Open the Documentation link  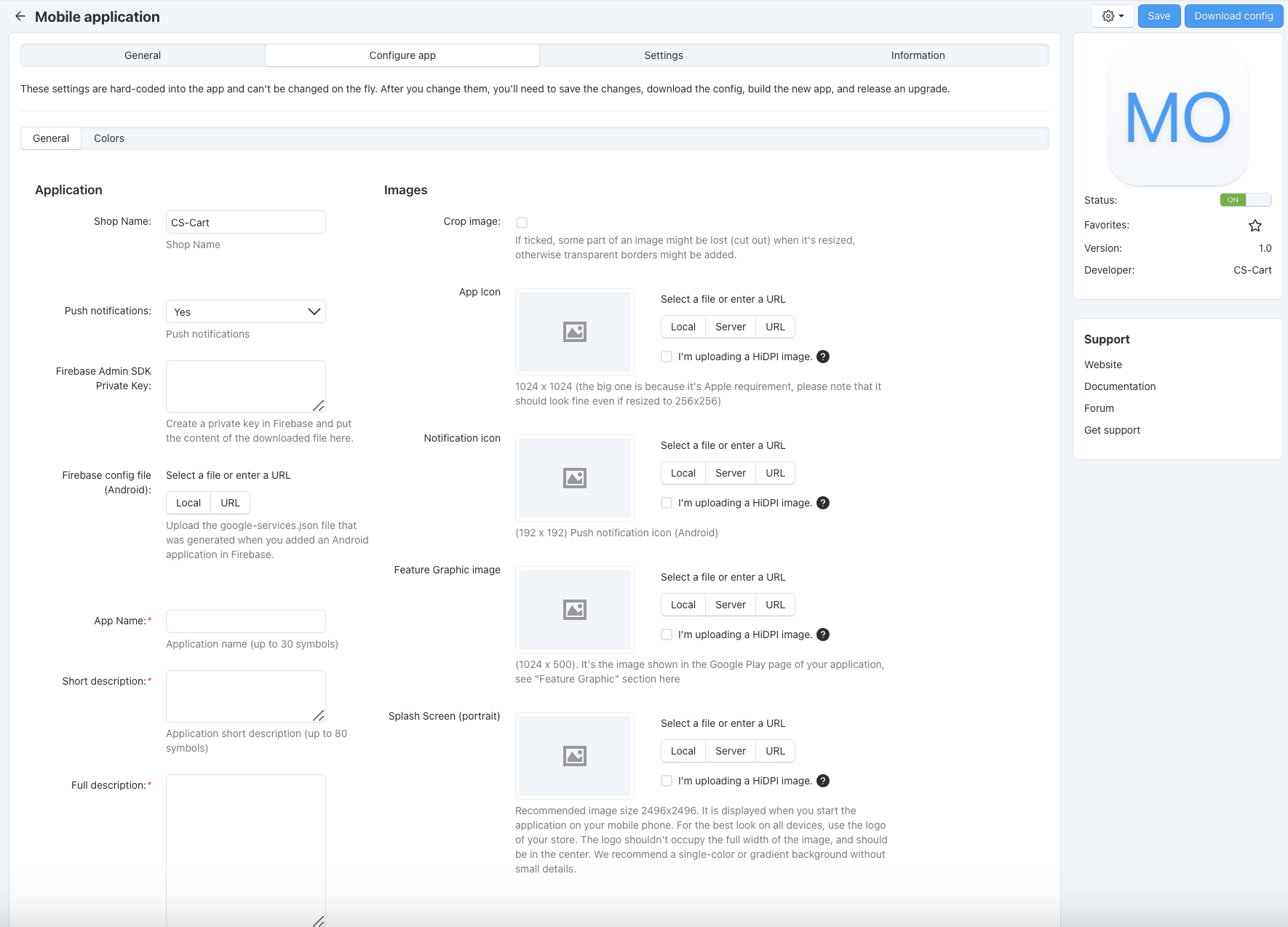(x=1120, y=386)
